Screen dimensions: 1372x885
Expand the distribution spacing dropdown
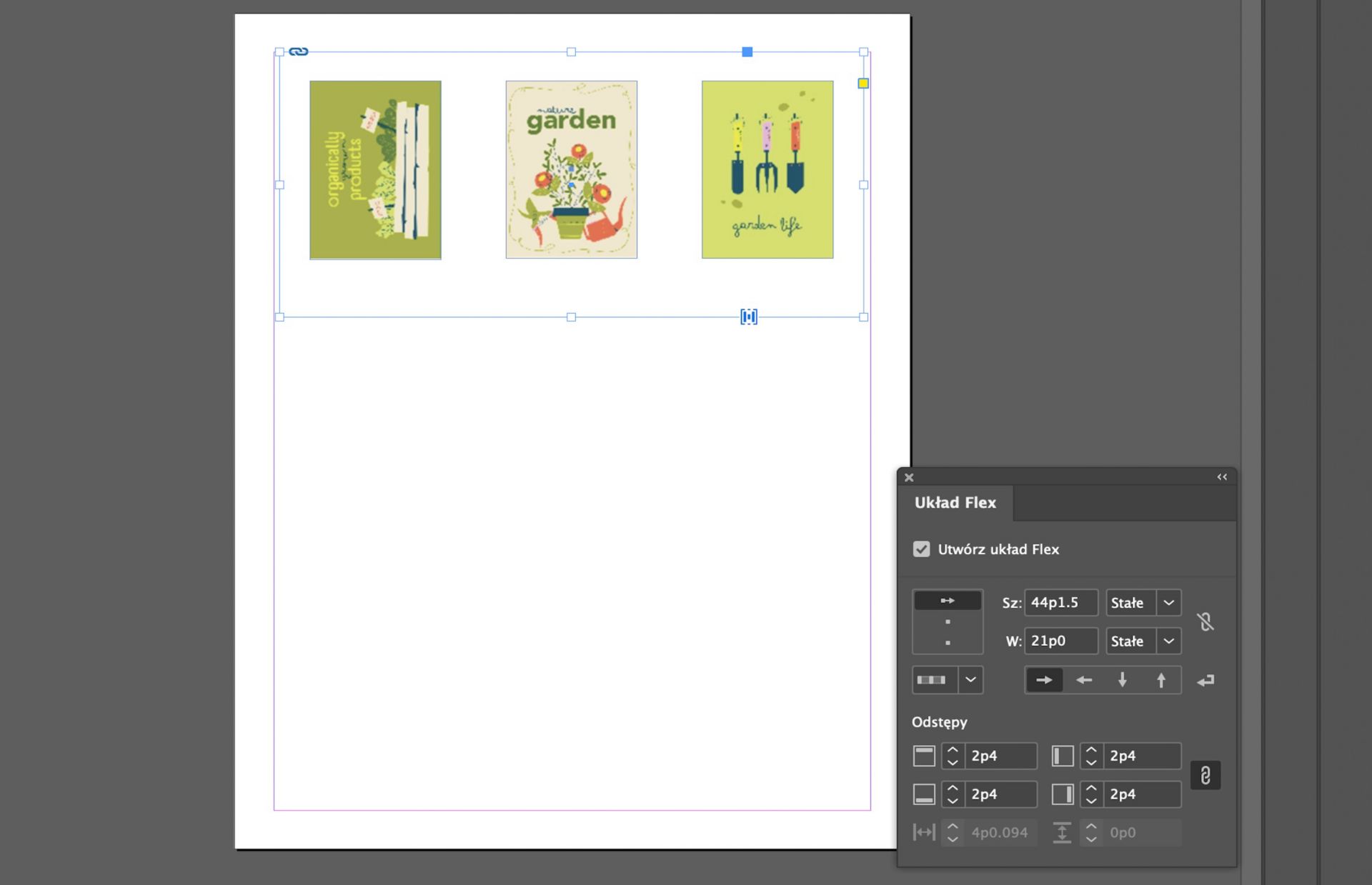pos(970,680)
